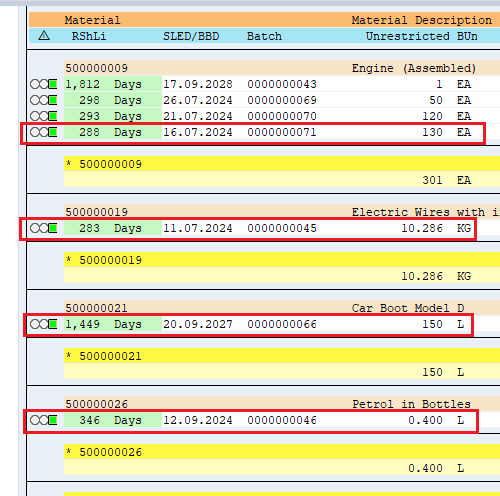This screenshot has width=500, height=496.
Task: Click material number 500000009 group header
Action: 97,68
